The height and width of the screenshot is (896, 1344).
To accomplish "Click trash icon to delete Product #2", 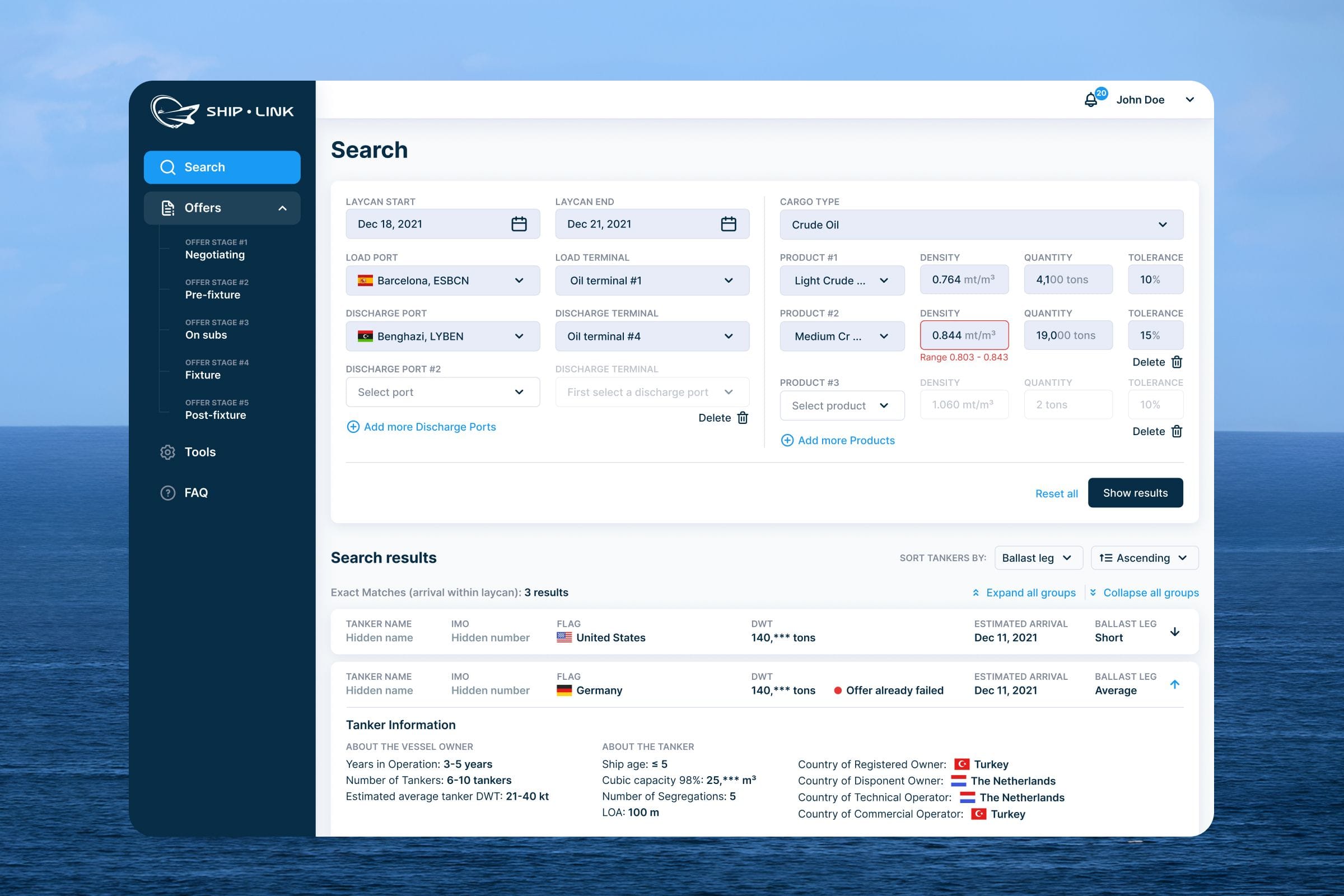I will (x=1177, y=362).
